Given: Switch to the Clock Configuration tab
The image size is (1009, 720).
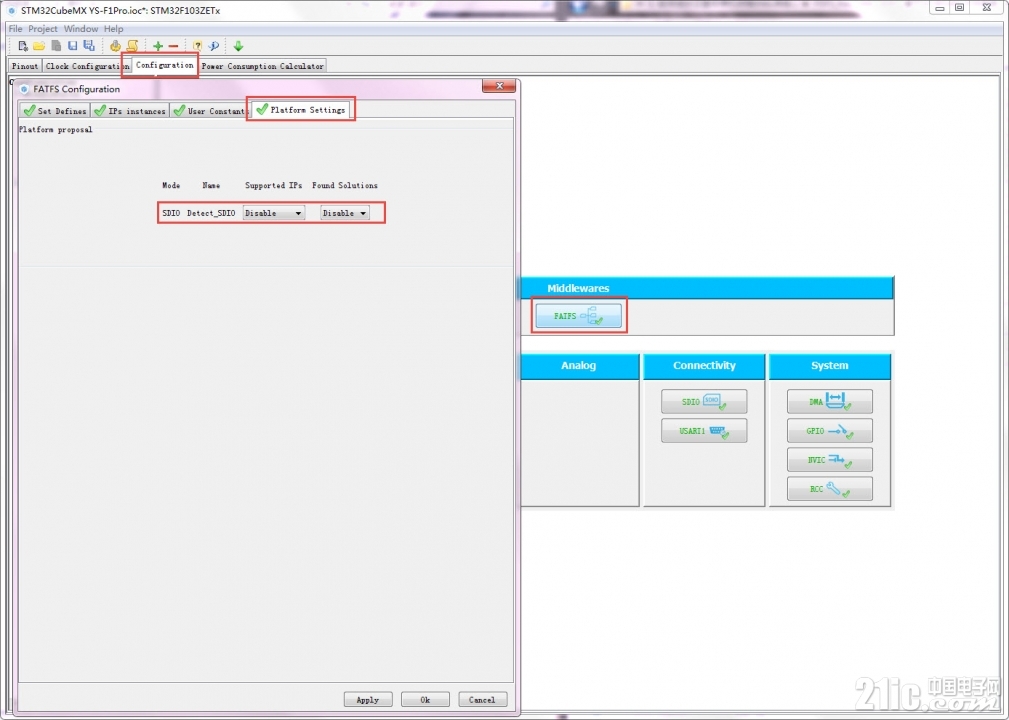Looking at the screenshot, I should [x=87, y=66].
